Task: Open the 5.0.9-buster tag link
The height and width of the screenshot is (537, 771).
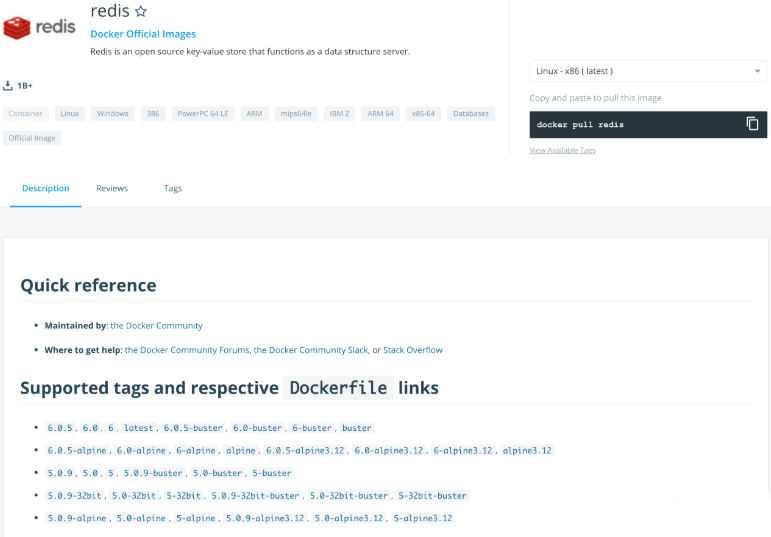Action: click(153, 473)
